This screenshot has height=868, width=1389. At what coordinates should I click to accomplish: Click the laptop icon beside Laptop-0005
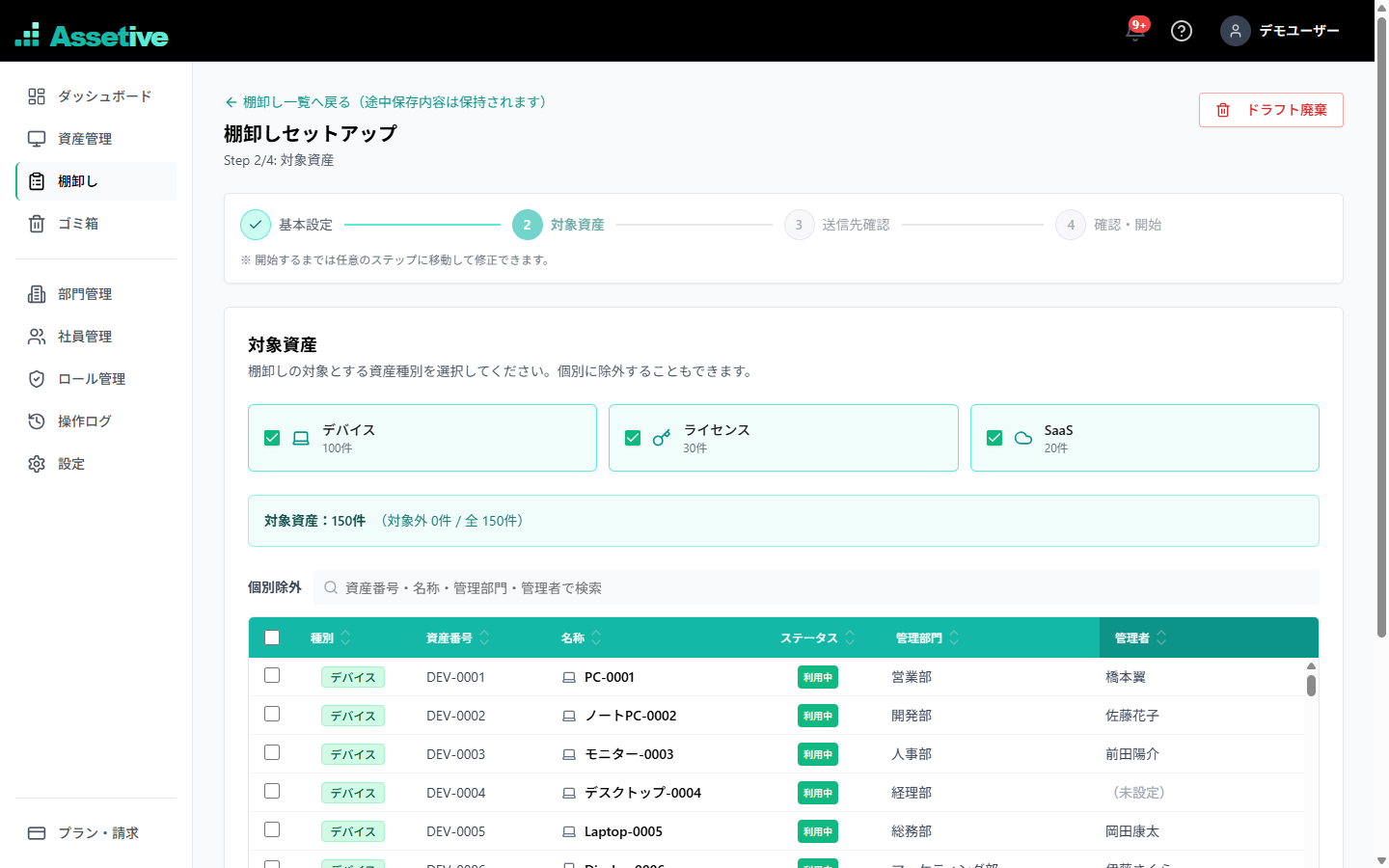[x=569, y=832]
